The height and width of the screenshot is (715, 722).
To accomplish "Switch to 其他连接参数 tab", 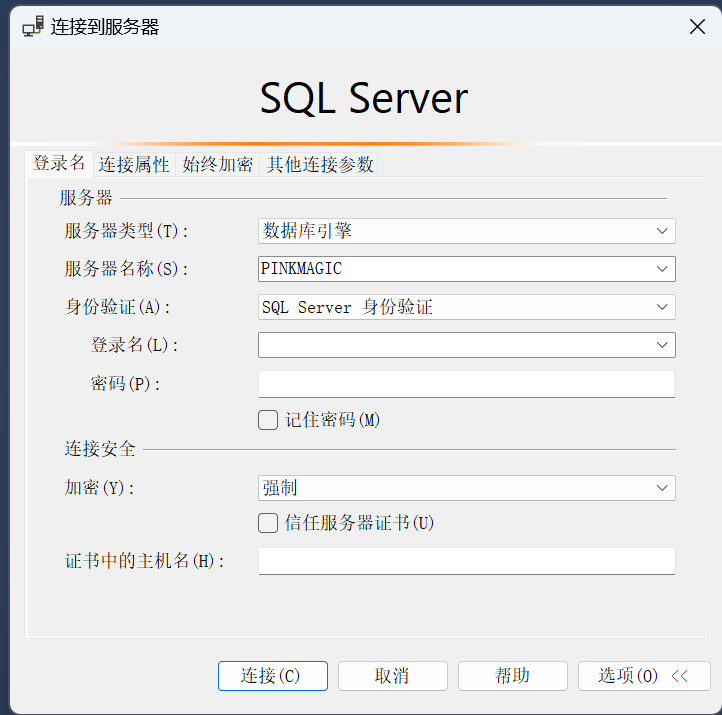I will pyautogui.click(x=320, y=164).
